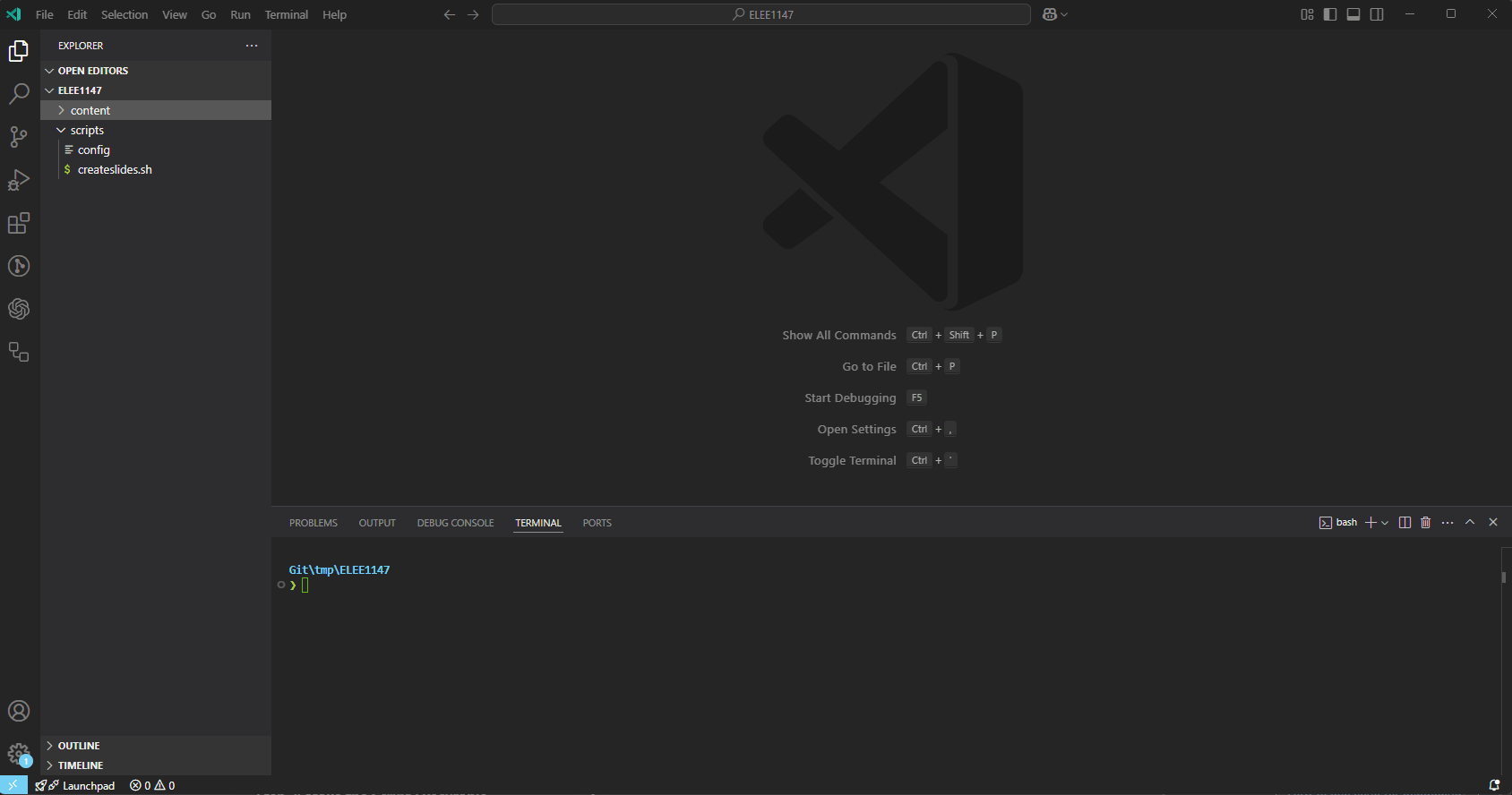Toggle secondary side bar visibility
This screenshot has width=1512, height=795.
(1377, 14)
